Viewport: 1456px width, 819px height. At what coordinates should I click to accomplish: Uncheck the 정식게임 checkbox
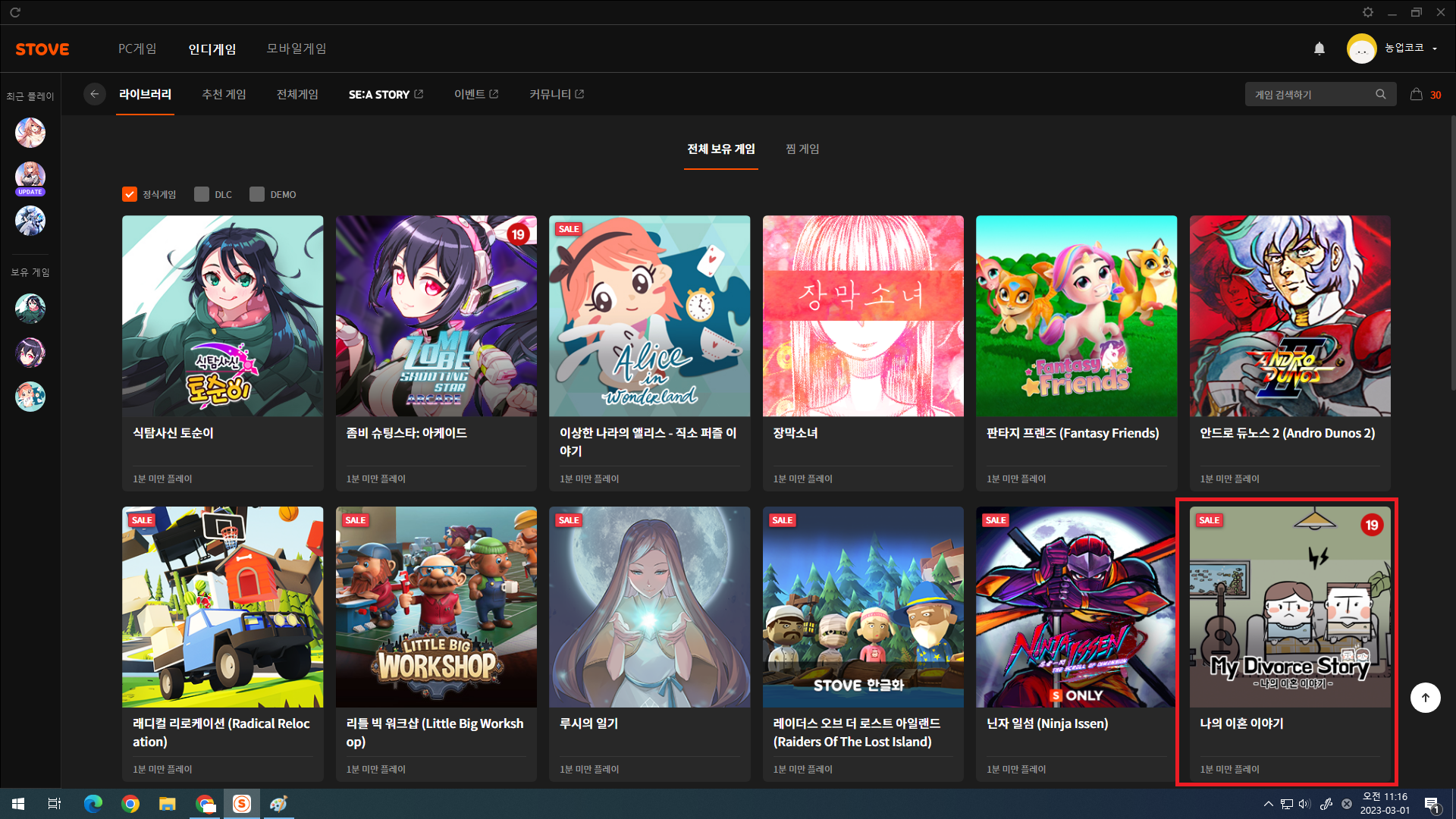point(130,194)
